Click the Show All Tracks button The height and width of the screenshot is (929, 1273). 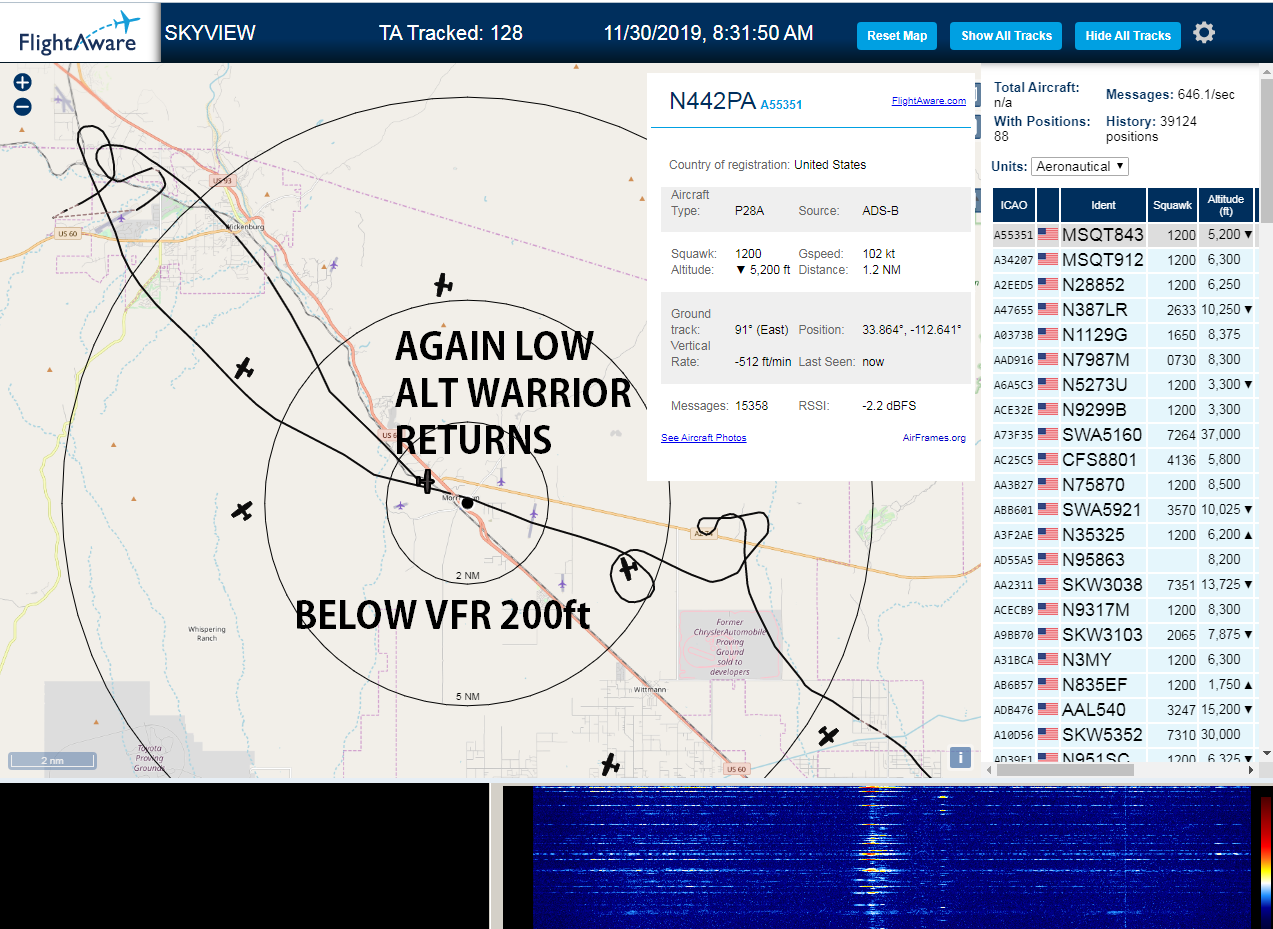tap(1006, 36)
